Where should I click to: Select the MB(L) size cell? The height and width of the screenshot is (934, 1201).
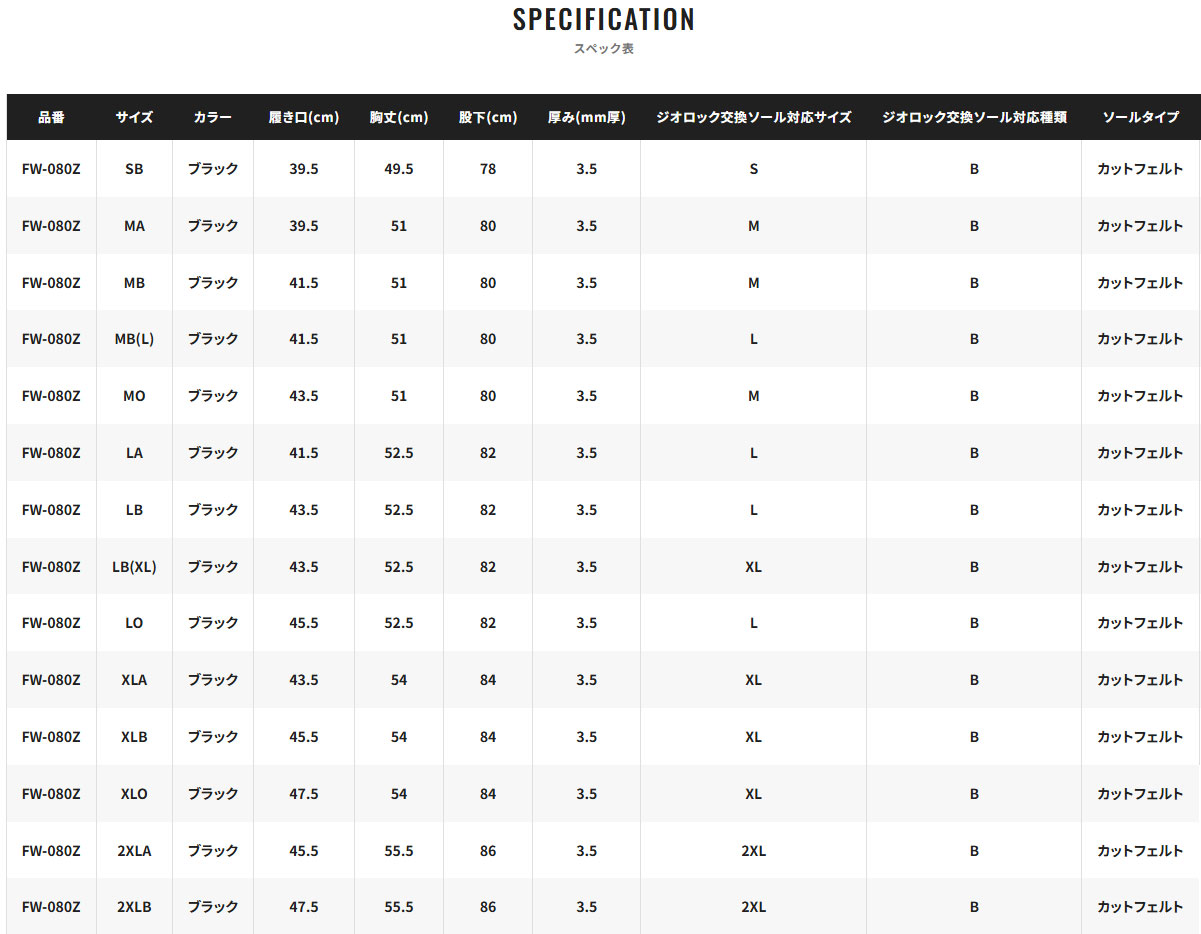pos(134,339)
